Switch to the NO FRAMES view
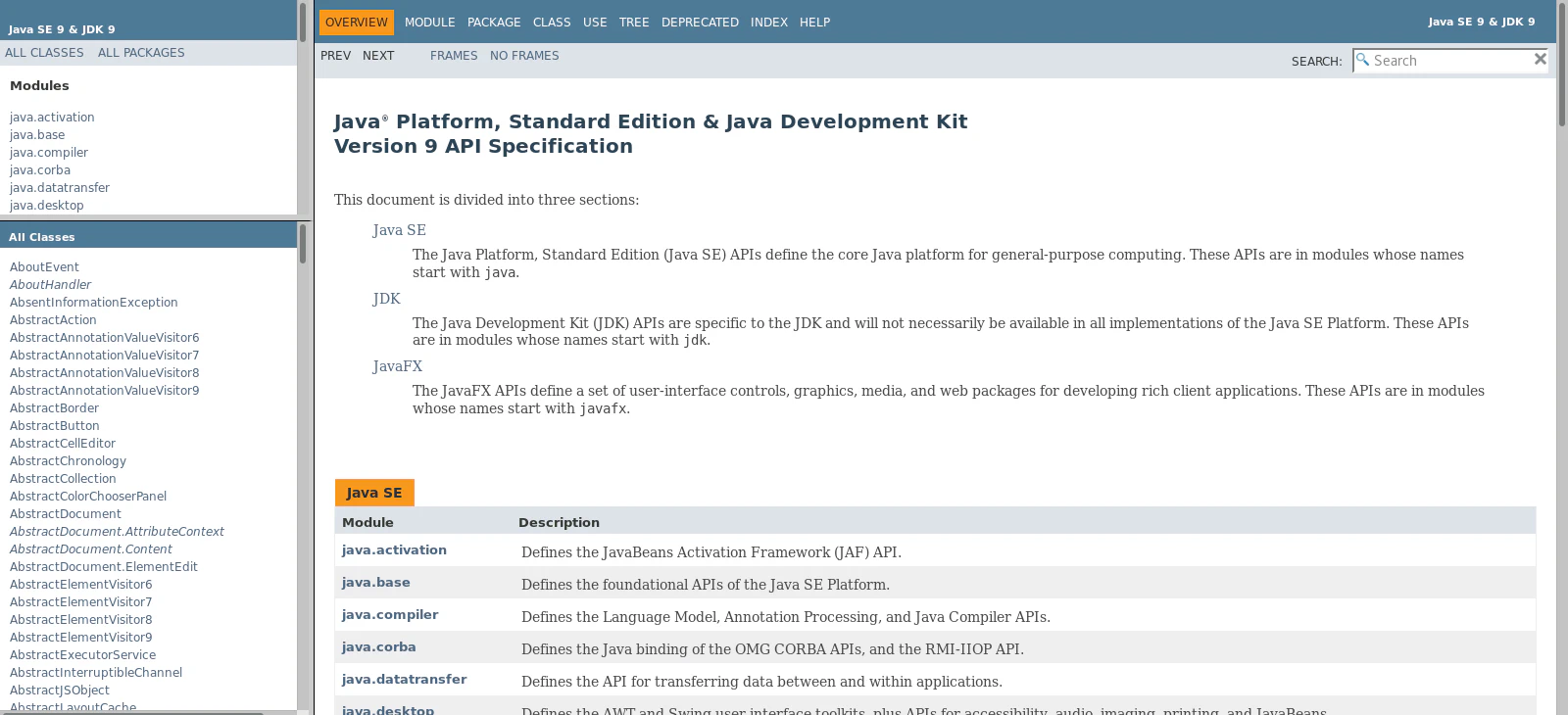Image resolution: width=1568 pixels, height=715 pixels. point(524,56)
